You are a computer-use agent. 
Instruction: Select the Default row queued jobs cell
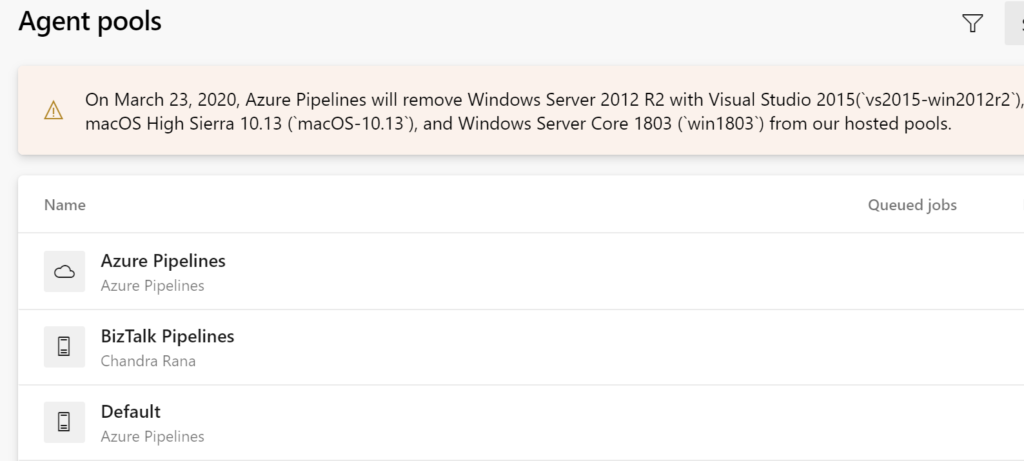(x=912, y=422)
